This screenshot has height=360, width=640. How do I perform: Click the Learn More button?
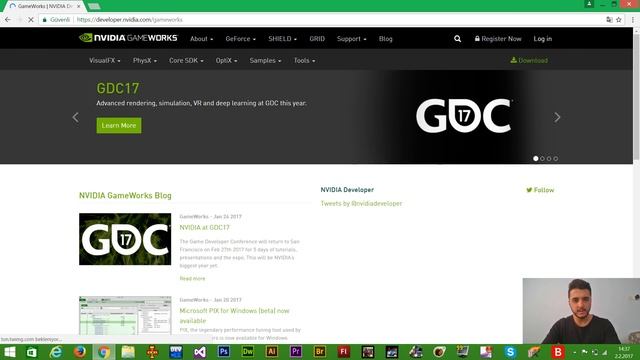click(119, 125)
